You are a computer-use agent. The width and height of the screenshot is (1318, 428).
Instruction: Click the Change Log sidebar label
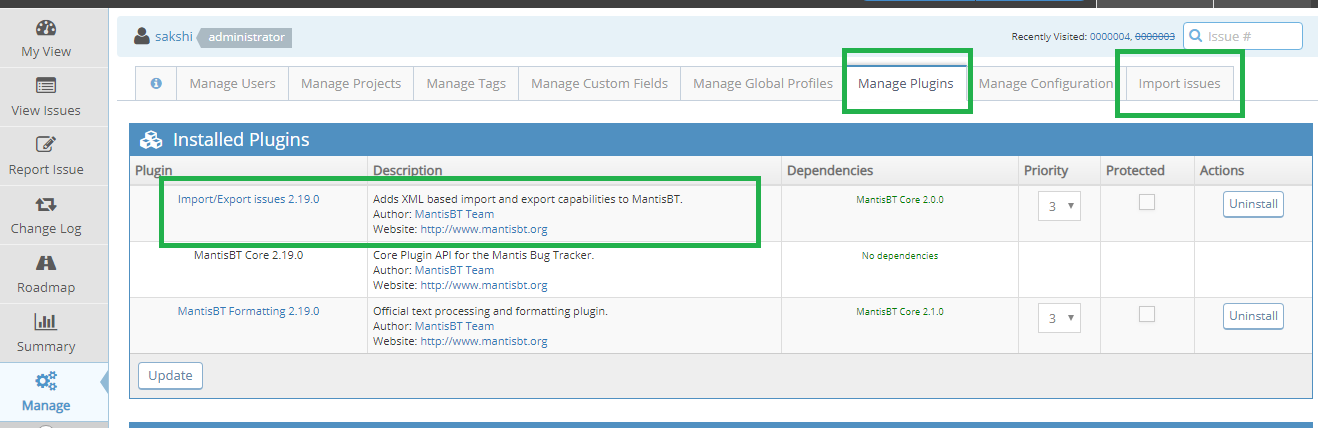tap(46, 228)
